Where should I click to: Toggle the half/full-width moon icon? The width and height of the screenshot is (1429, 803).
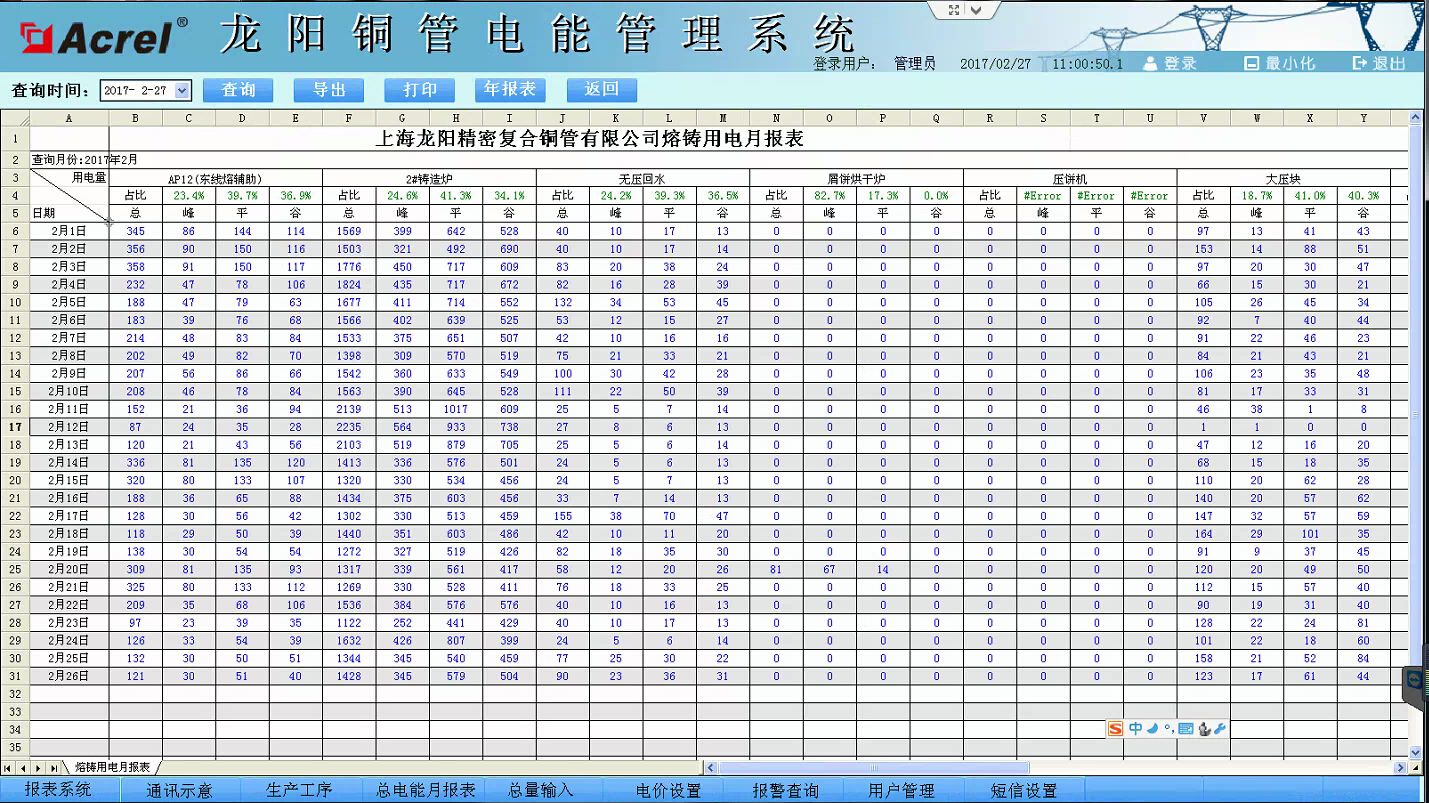(x=1152, y=729)
